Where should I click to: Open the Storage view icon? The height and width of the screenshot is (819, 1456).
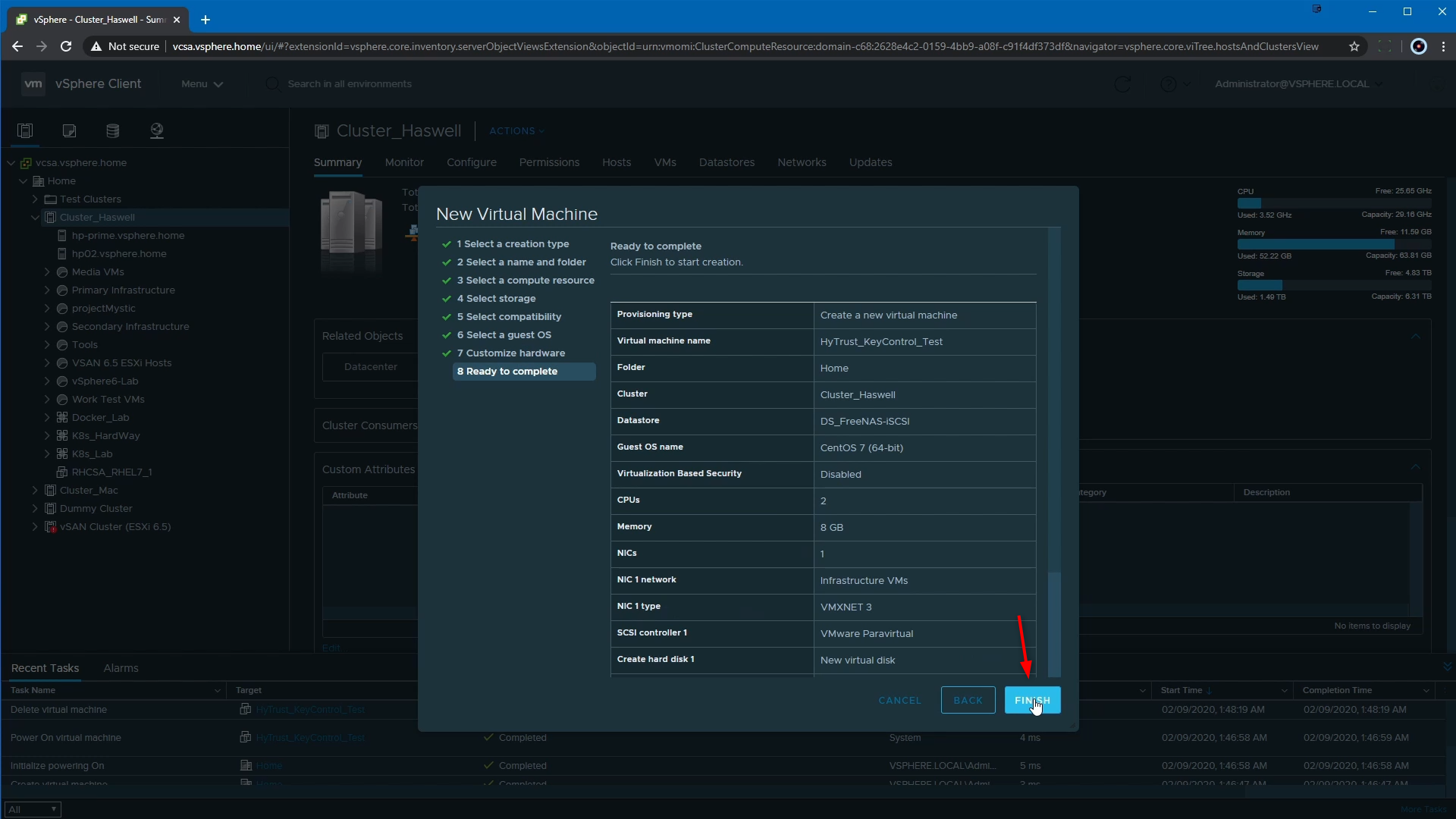pos(113,130)
